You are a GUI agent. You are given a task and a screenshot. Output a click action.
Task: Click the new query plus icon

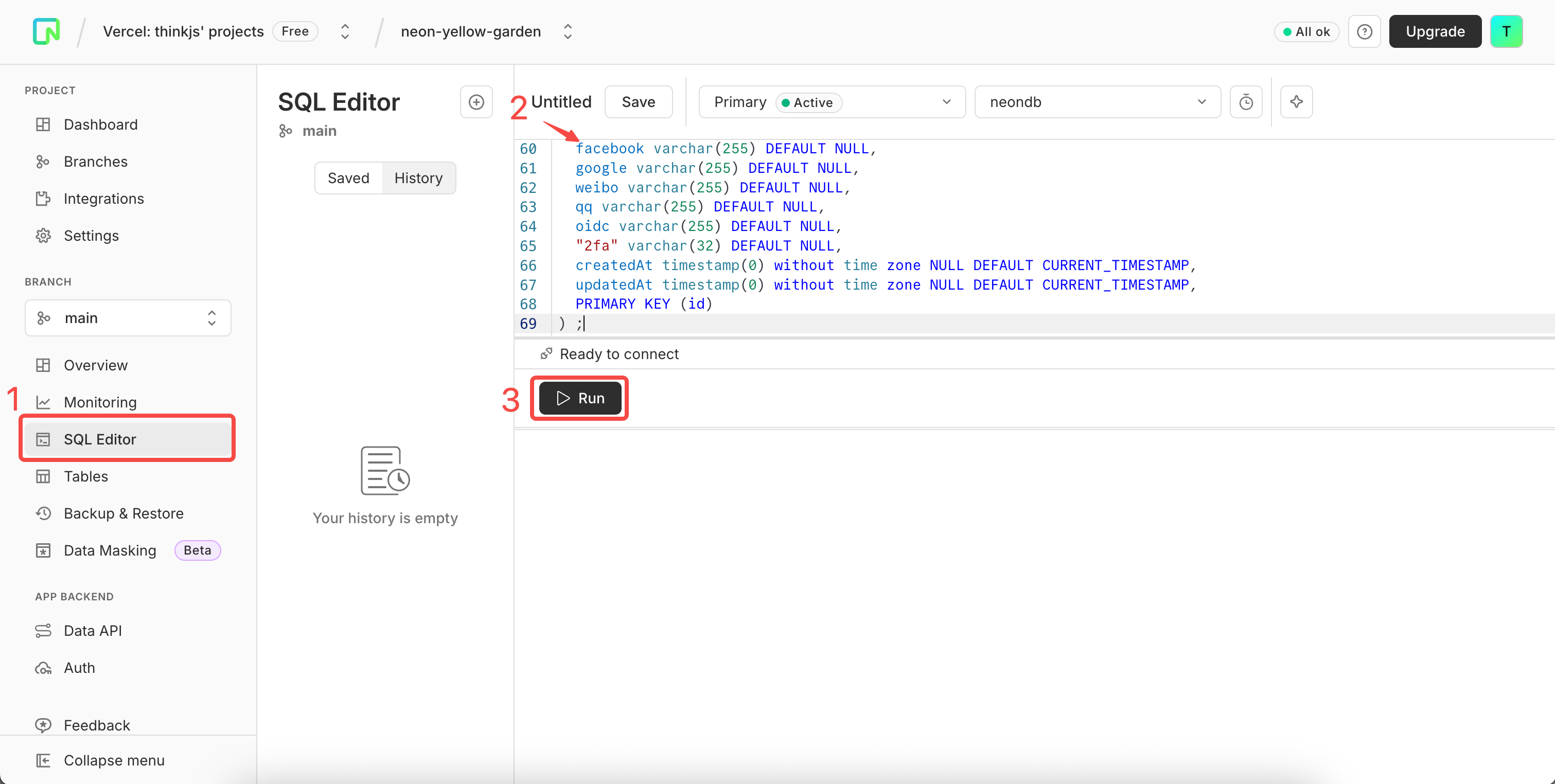[x=476, y=102]
